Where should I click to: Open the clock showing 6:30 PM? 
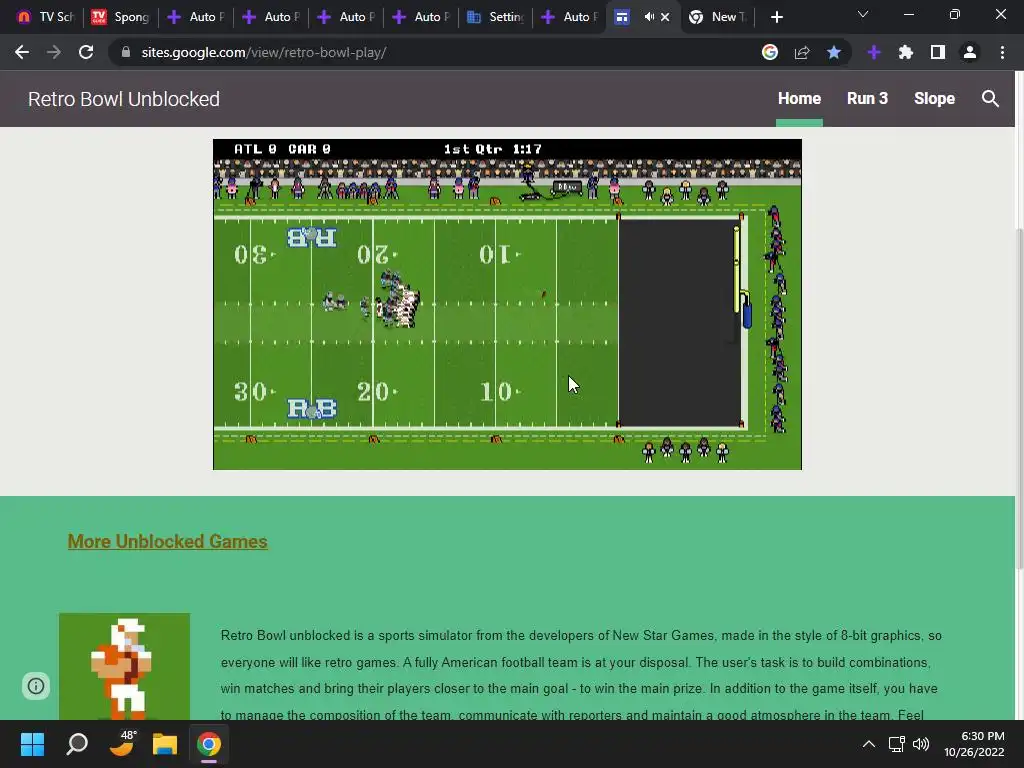click(974, 744)
